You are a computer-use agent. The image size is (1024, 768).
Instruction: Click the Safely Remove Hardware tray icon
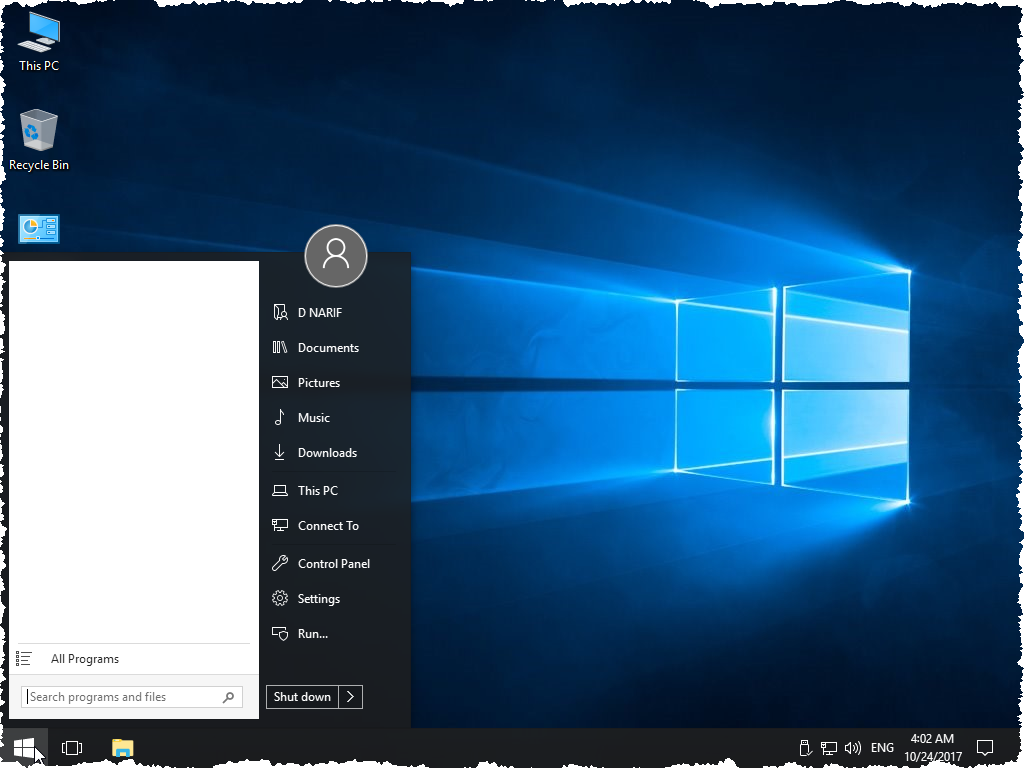pyautogui.click(x=805, y=747)
